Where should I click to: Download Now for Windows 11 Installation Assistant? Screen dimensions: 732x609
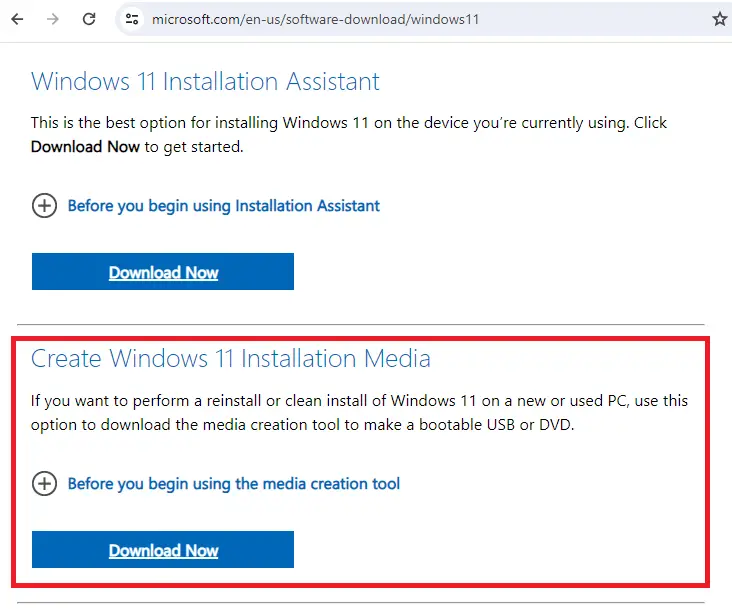163,272
